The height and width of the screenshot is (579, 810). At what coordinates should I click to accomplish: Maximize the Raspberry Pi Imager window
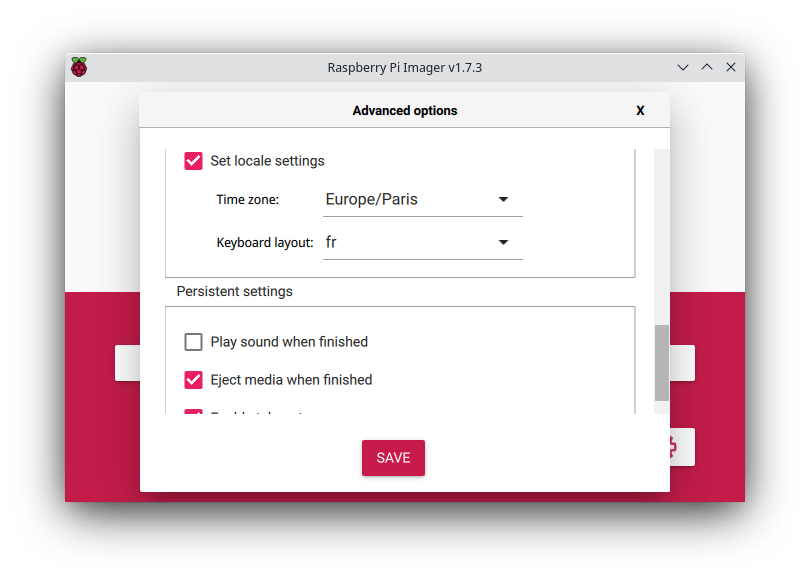[x=707, y=67]
